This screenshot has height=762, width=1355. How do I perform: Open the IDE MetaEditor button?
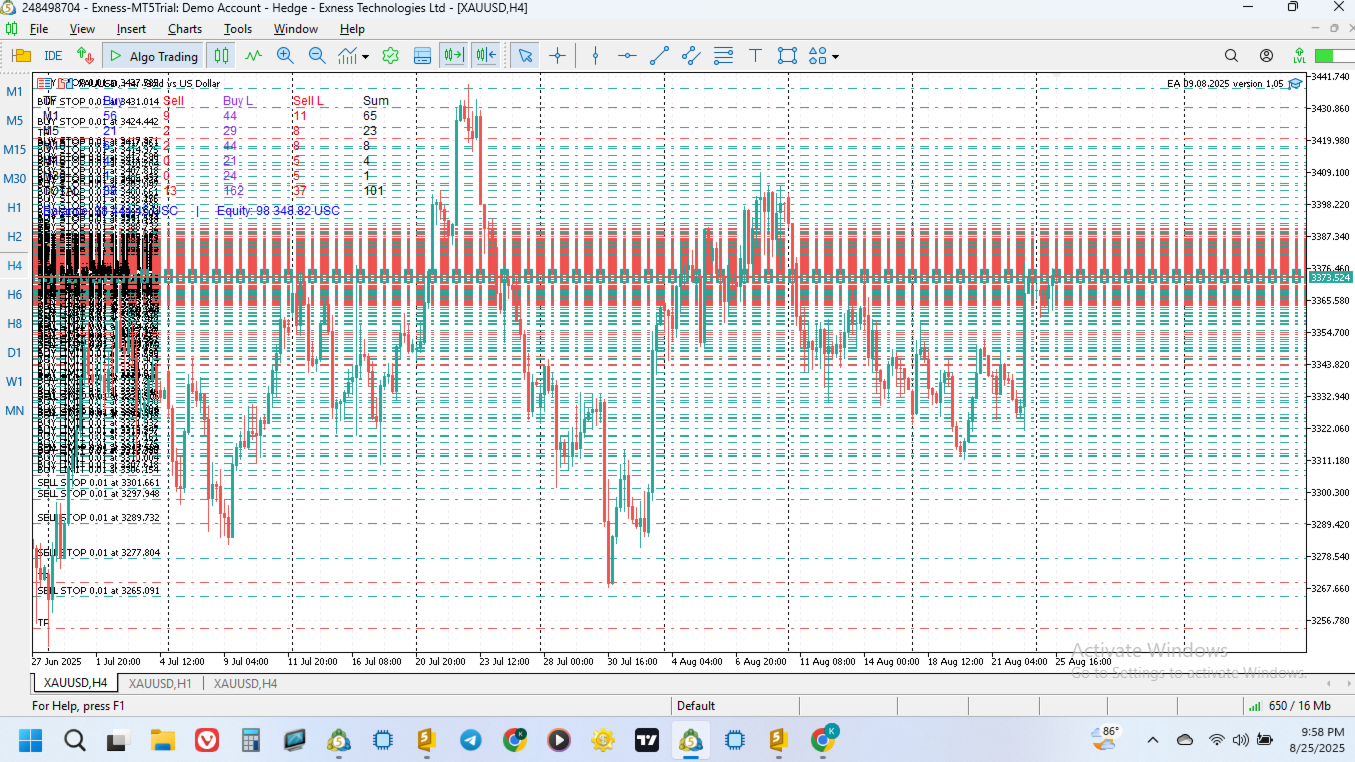point(53,56)
